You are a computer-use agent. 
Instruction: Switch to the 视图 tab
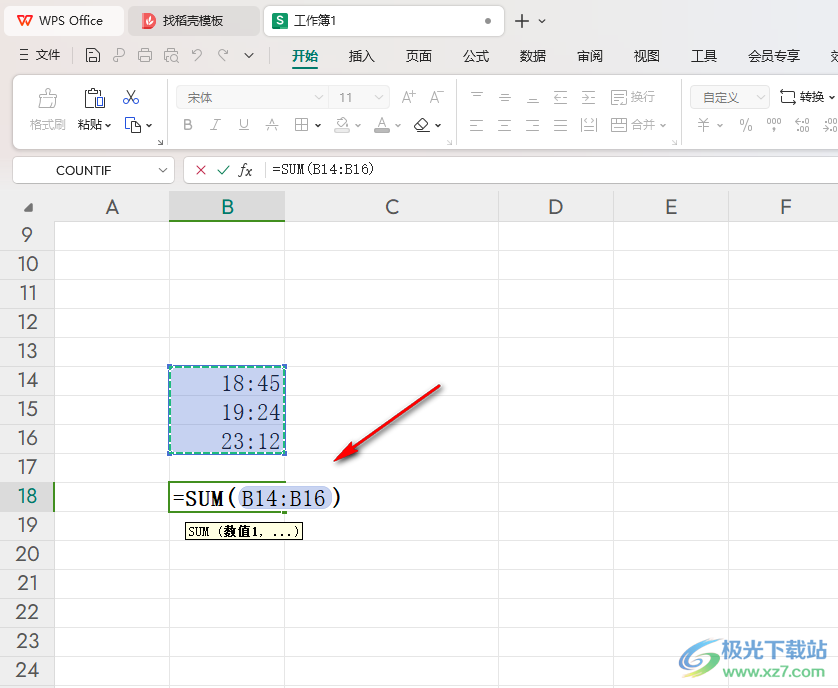pyautogui.click(x=647, y=56)
